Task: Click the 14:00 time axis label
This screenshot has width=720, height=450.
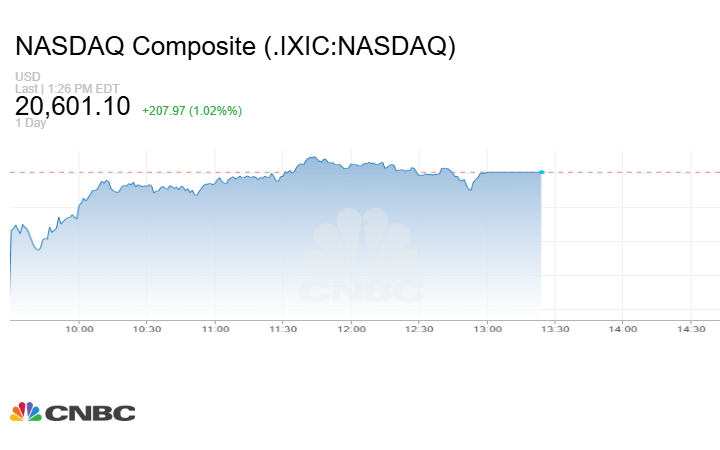Action: click(x=623, y=329)
